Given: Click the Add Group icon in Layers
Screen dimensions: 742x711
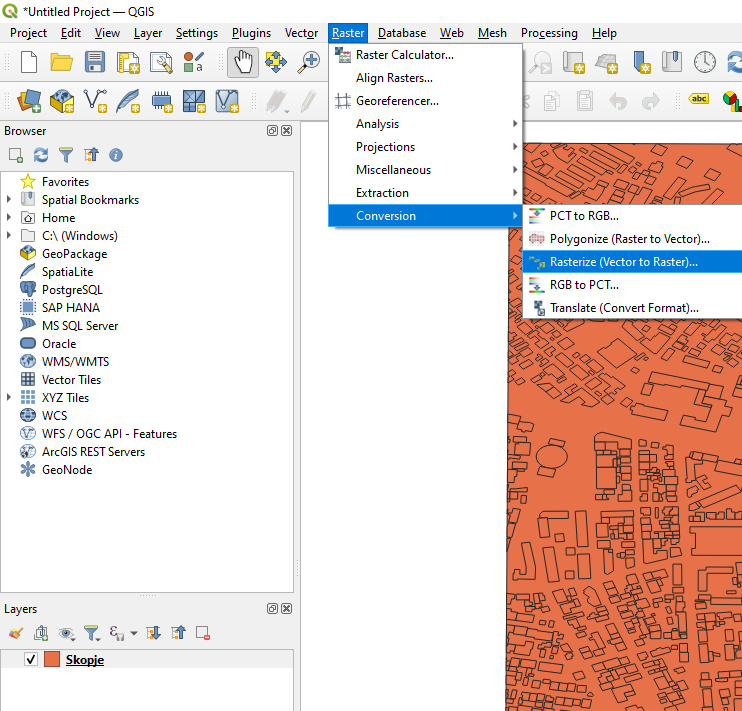Looking at the screenshot, I should click(41, 633).
